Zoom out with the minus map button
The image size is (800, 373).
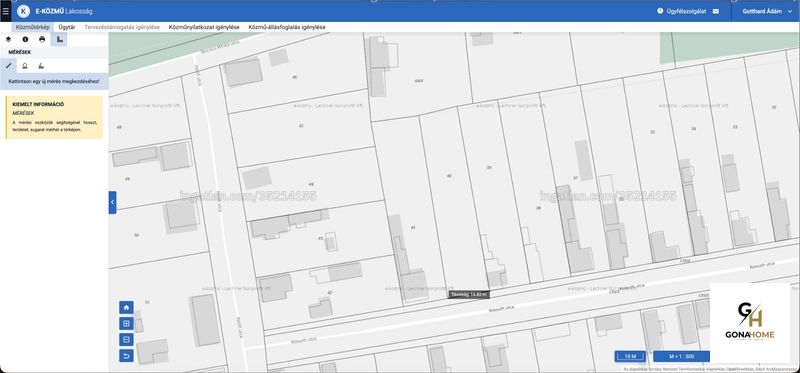tap(126, 339)
